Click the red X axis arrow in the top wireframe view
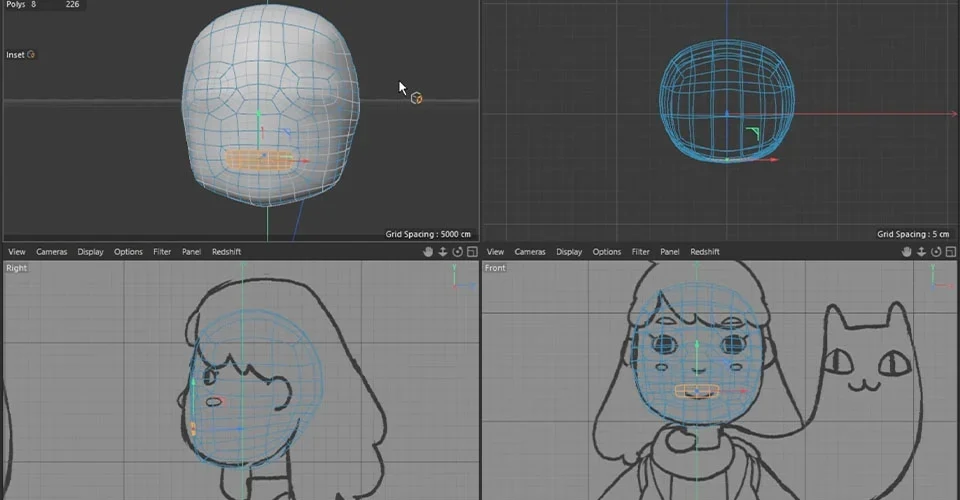960x500 pixels. pyautogui.click(x=774, y=160)
